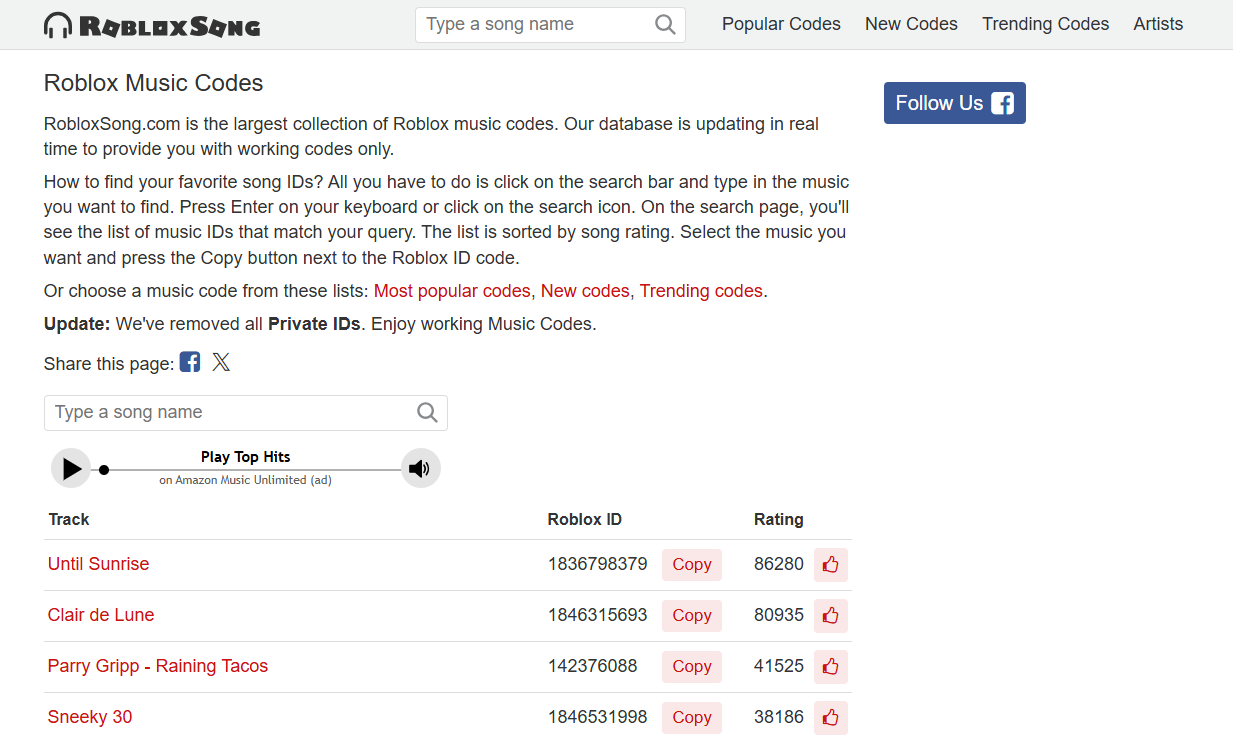Open Popular Codes in the navigation
The width and height of the screenshot is (1233, 743).
pyautogui.click(x=781, y=24)
